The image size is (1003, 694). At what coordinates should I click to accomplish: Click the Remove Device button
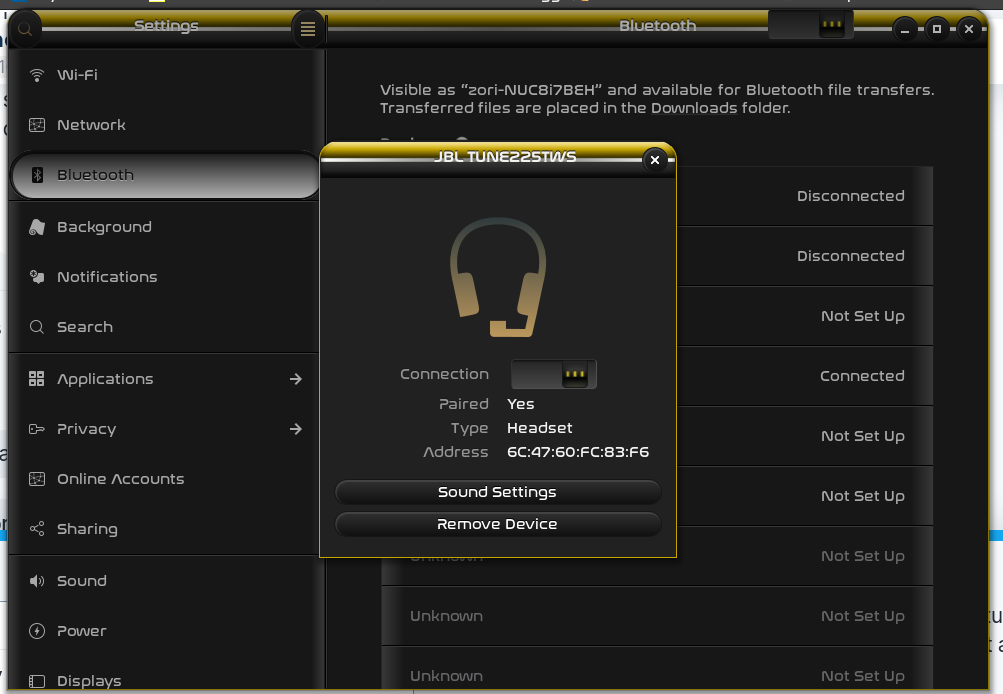click(x=498, y=524)
